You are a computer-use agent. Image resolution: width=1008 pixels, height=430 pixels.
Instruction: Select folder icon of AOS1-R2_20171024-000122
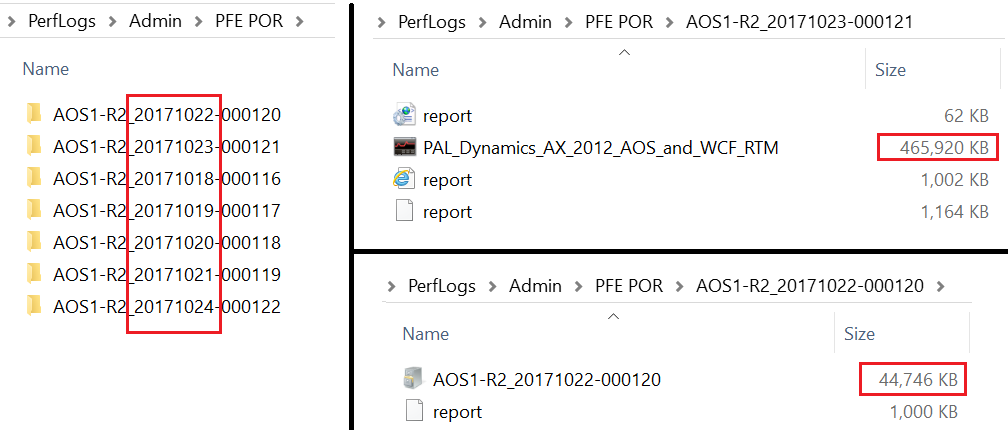[34, 307]
